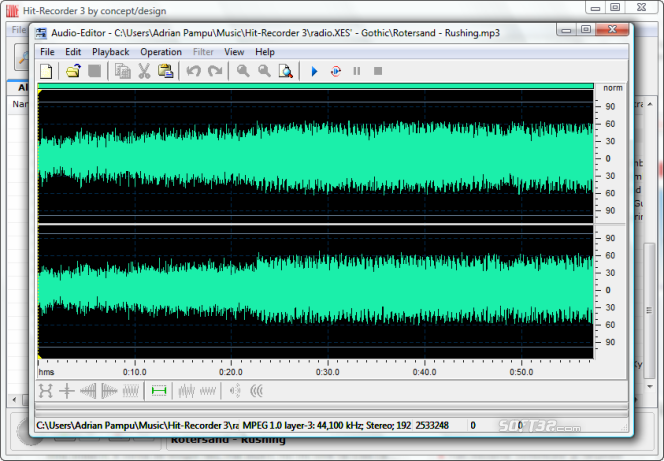Click the scroll-down arrow in Hit-Recorder window
Image resolution: width=664 pixels, height=461 pixels.
[x=650, y=386]
